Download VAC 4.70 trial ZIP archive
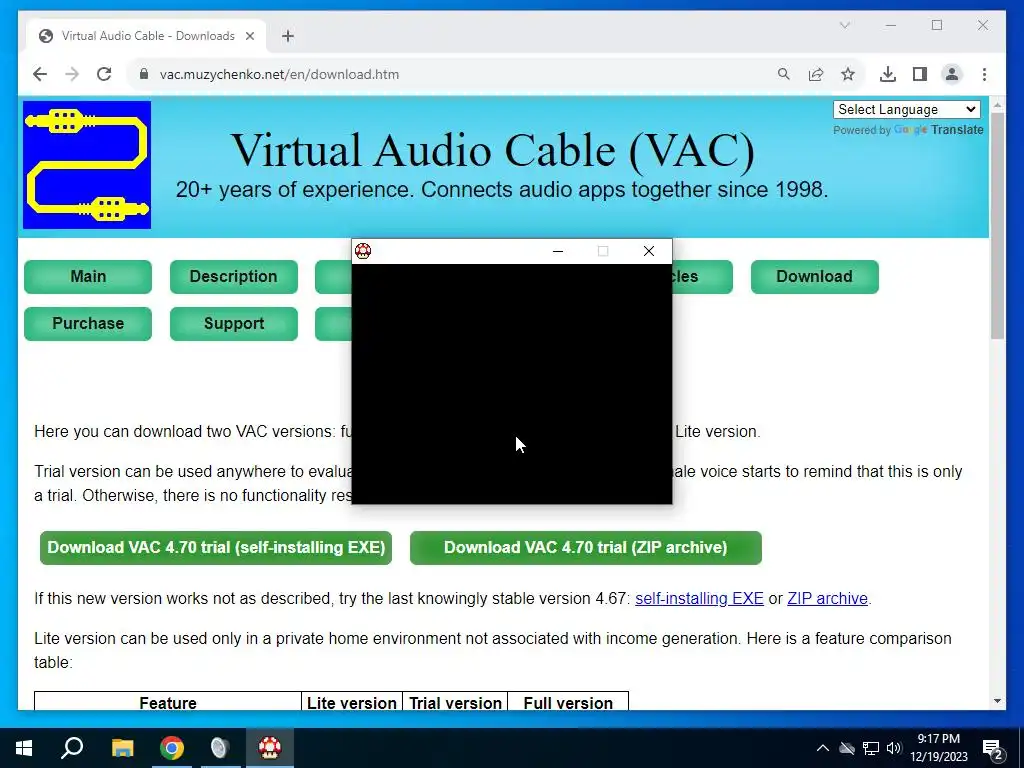 [586, 548]
